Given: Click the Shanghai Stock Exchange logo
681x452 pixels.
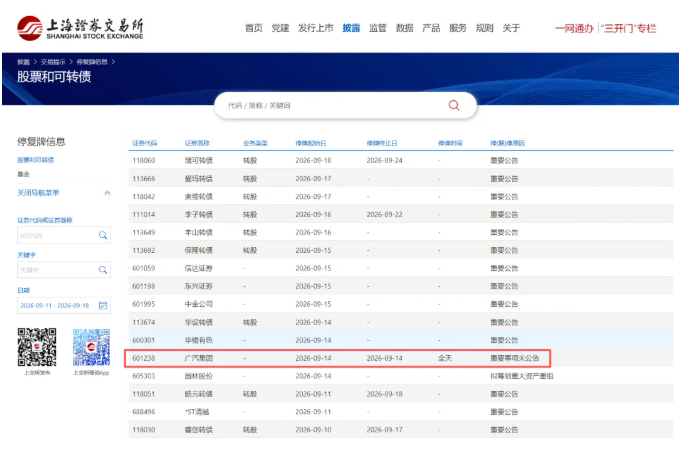Looking at the screenshot, I should [80, 29].
